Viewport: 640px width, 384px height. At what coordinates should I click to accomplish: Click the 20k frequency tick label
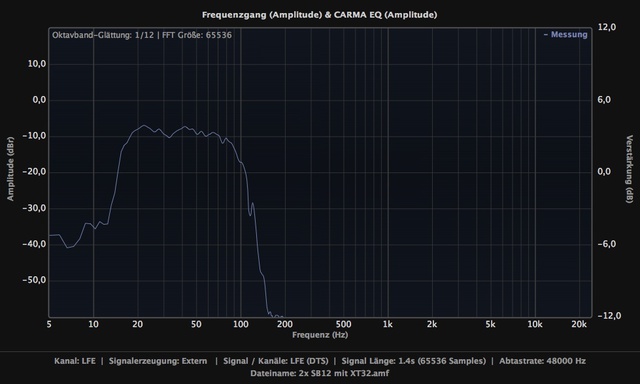coord(579,324)
